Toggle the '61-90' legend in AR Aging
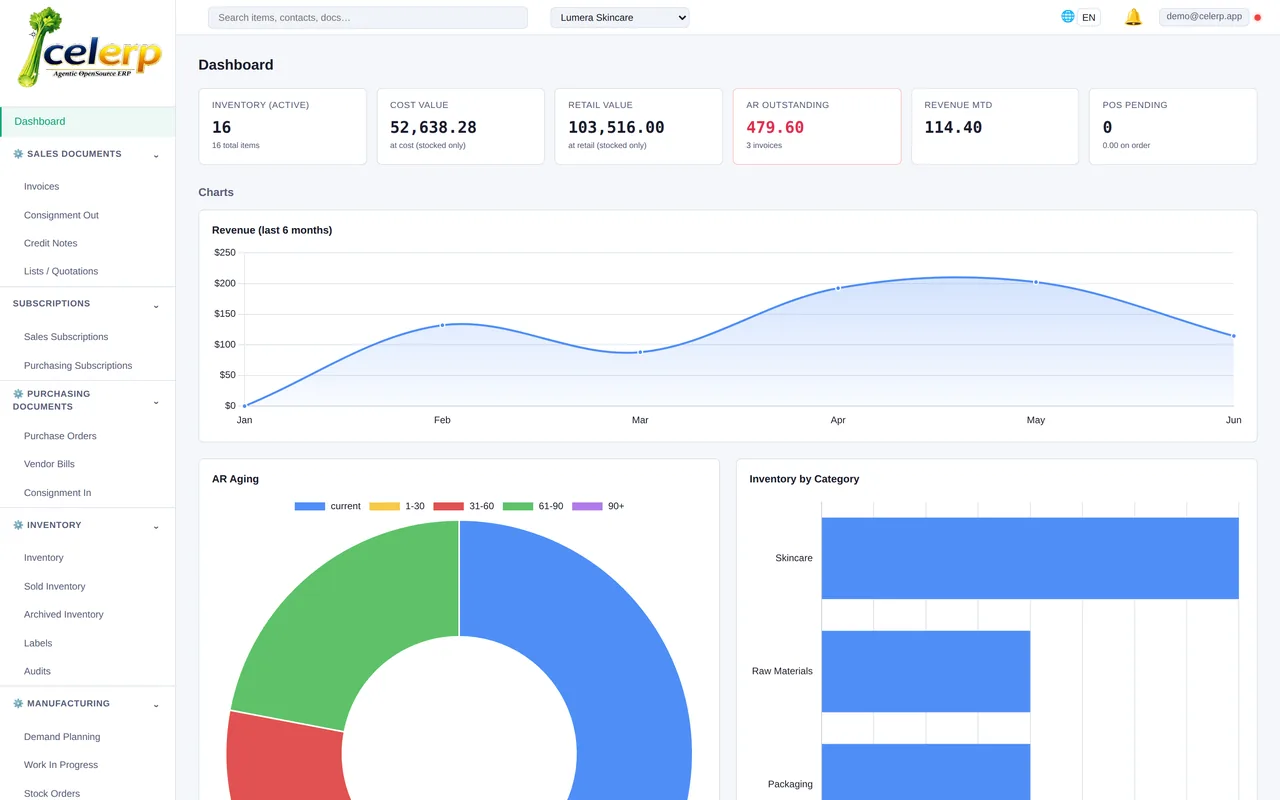The width and height of the screenshot is (1280, 800). pos(533,506)
